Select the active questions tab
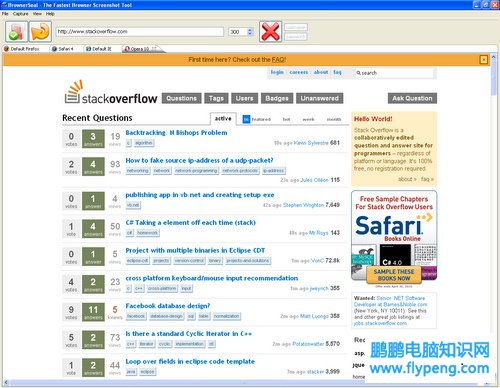 pyautogui.click(x=223, y=119)
